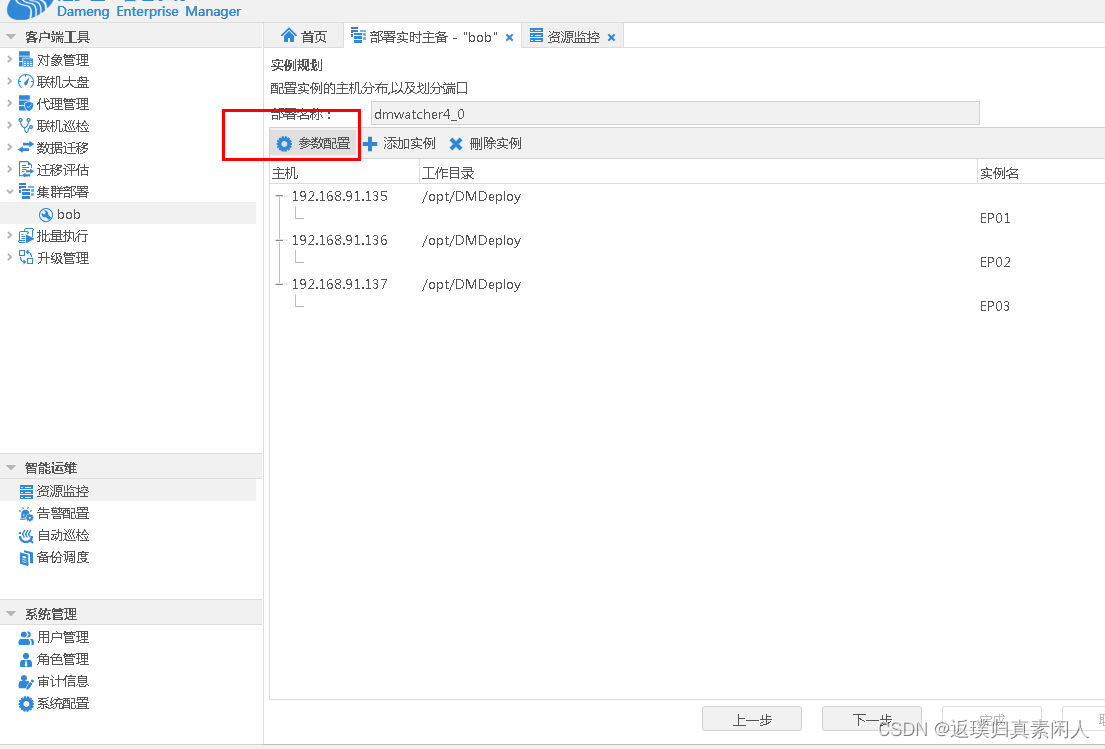Click the 资源监控 sidebar icon
The height and width of the screenshot is (749, 1105).
coord(26,491)
